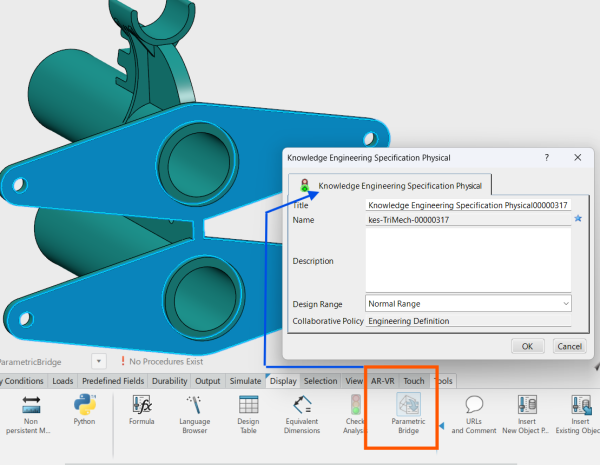This screenshot has width=600, height=465.
Task: Confirm dialog with OK button
Action: click(x=527, y=346)
